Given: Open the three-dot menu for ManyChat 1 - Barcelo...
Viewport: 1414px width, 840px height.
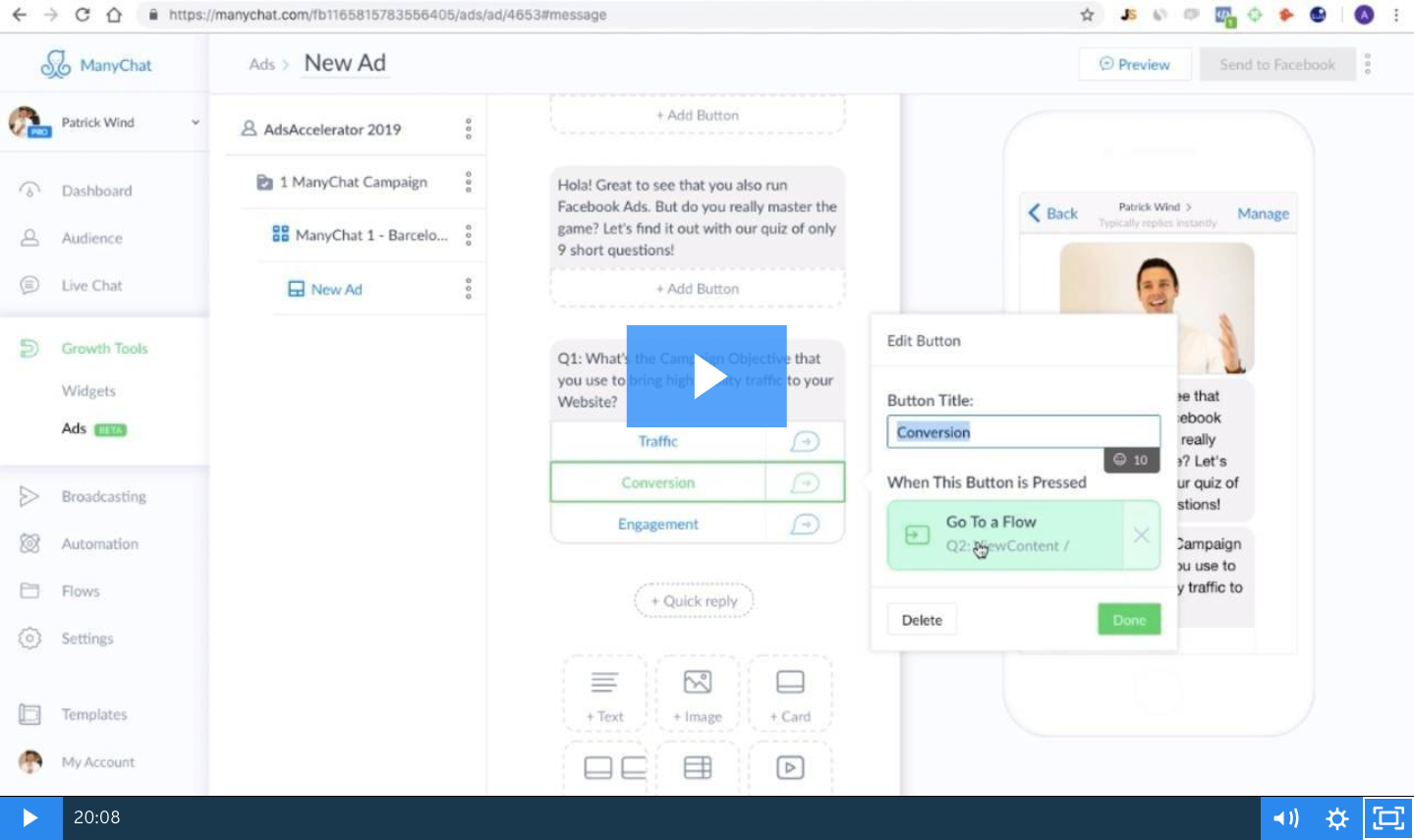Looking at the screenshot, I should pyautogui.click(x=469, y=235).
